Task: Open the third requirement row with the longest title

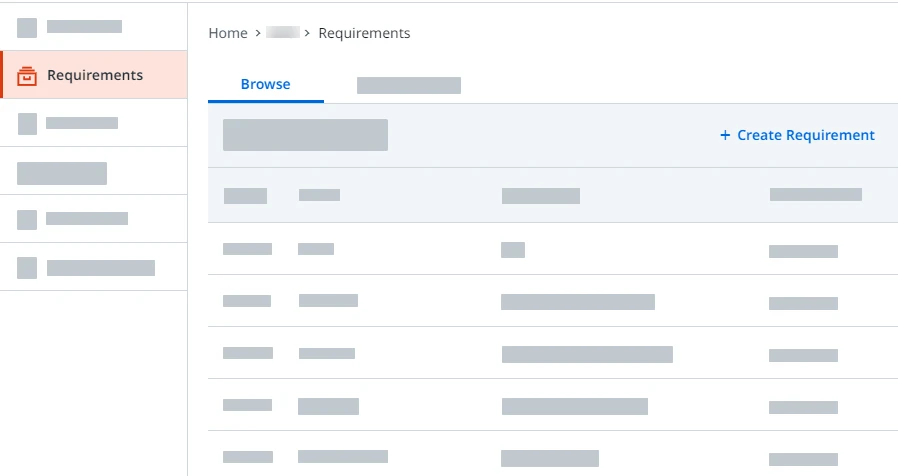Action: point(553,353)
